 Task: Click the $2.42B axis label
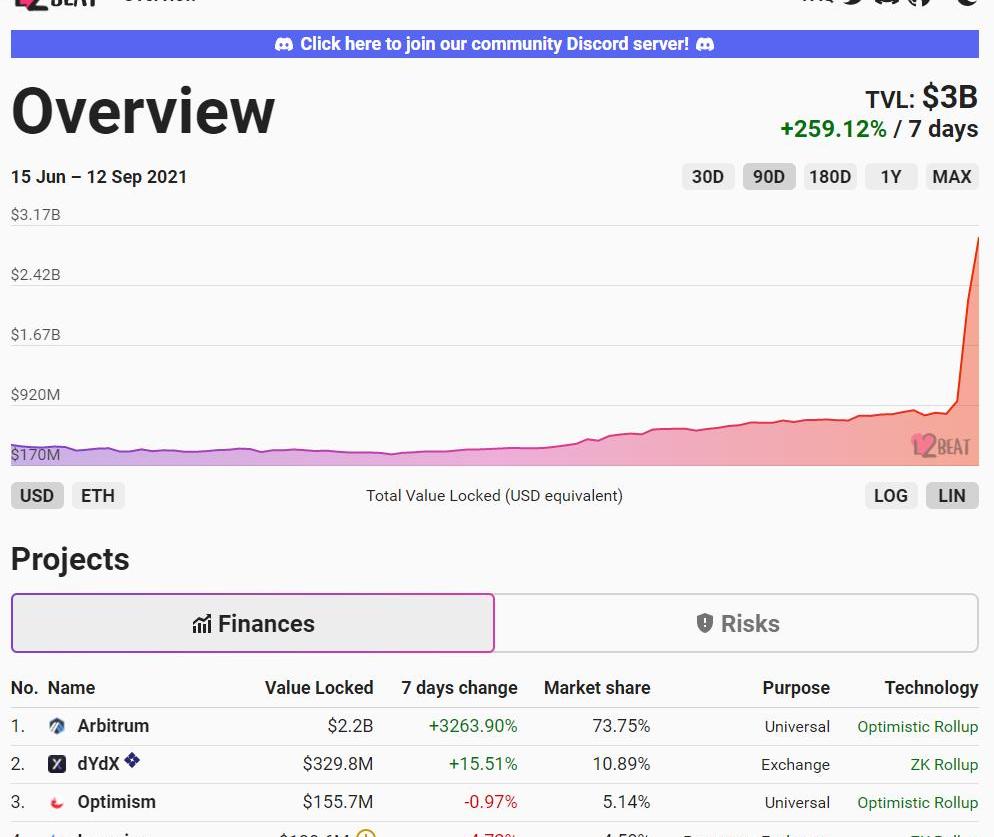click(36, 275)
